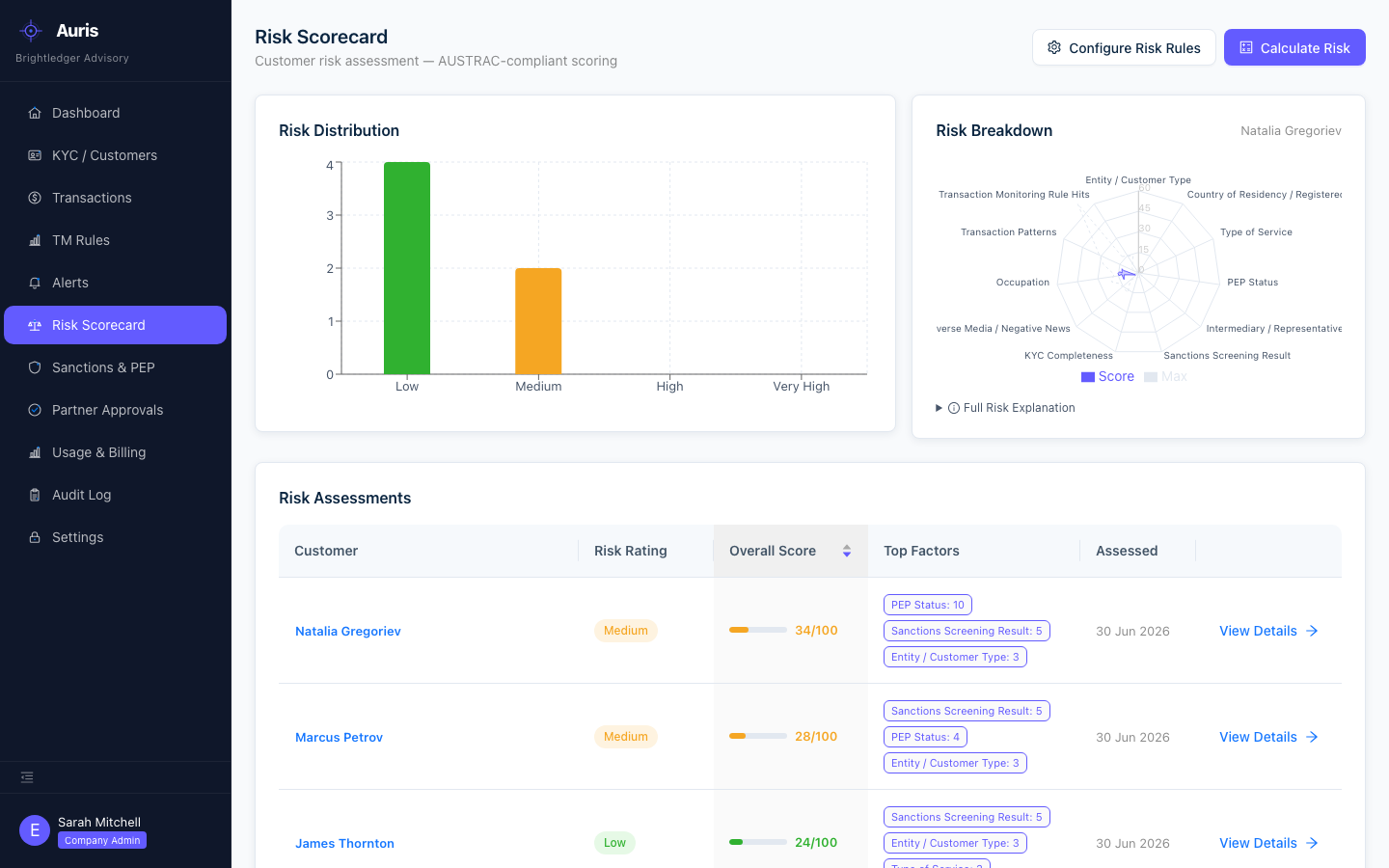The height and width of the screenshot is (868, 1389).
Task: Click the calculator icon in Calculate Risk
Action: [1246, 47]
